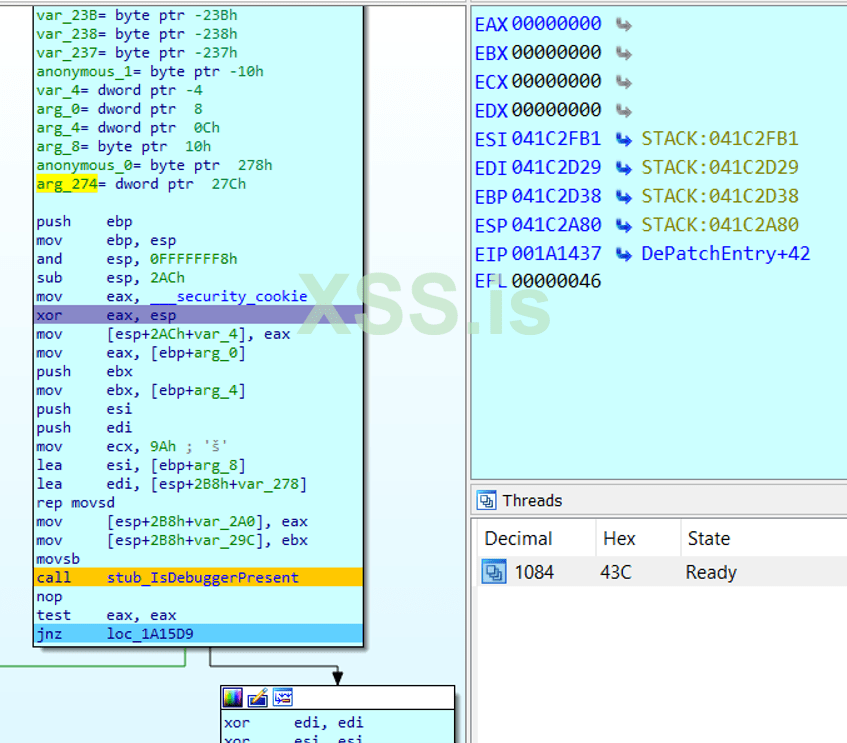Click the STACK:041C2FB1 link
Viewport: 847px width, 743px height.
[720, 139]
